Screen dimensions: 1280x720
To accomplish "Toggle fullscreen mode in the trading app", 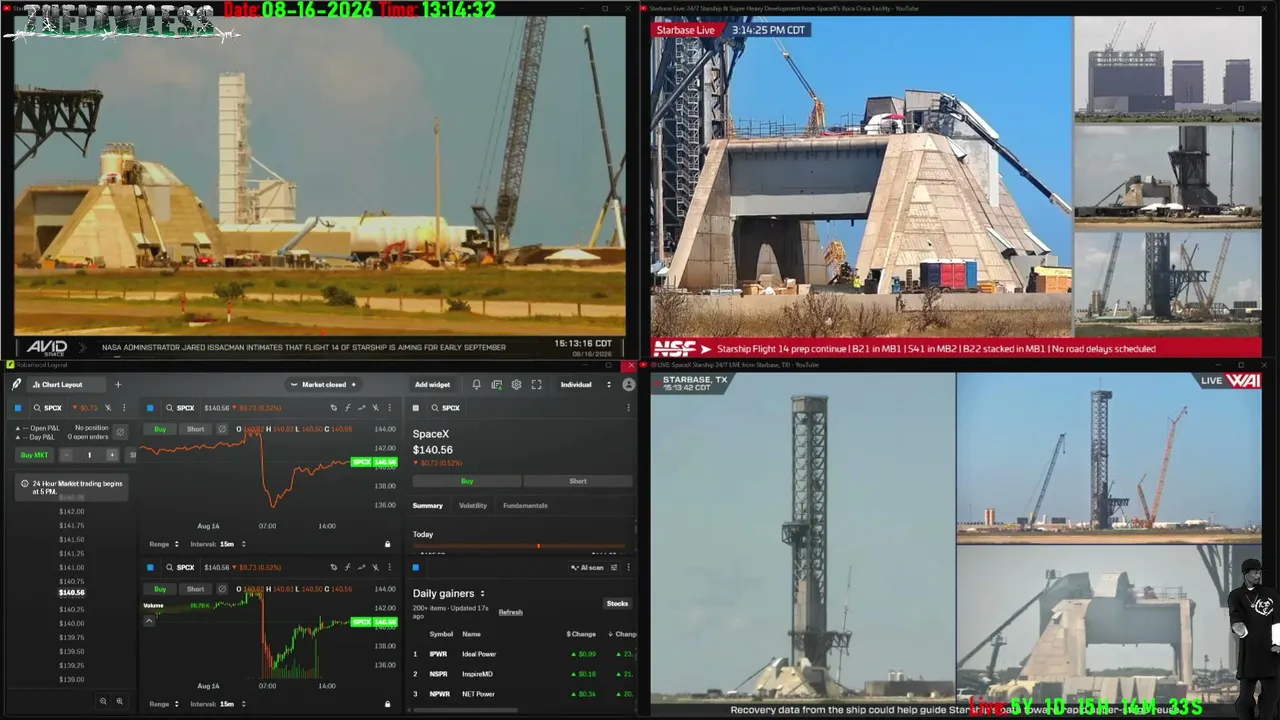I will (x=536, y=384).
